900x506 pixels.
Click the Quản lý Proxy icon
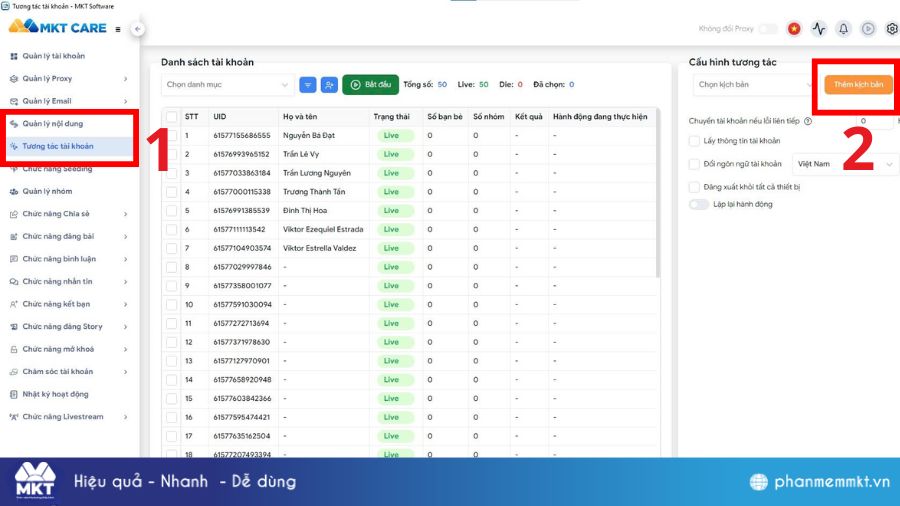pyautogui.click(x=14, y=79)
